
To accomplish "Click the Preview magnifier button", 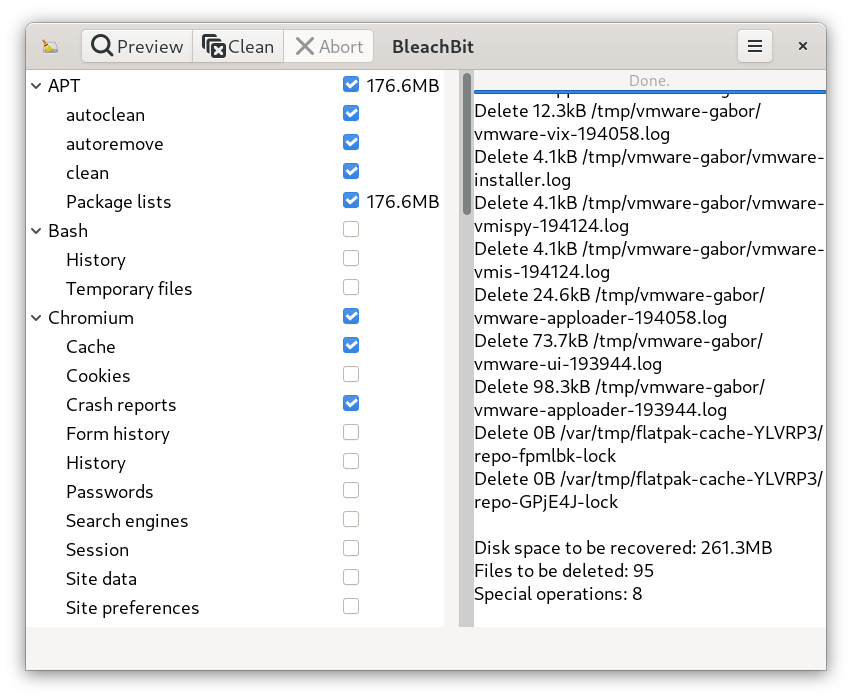I will (137, 46).
